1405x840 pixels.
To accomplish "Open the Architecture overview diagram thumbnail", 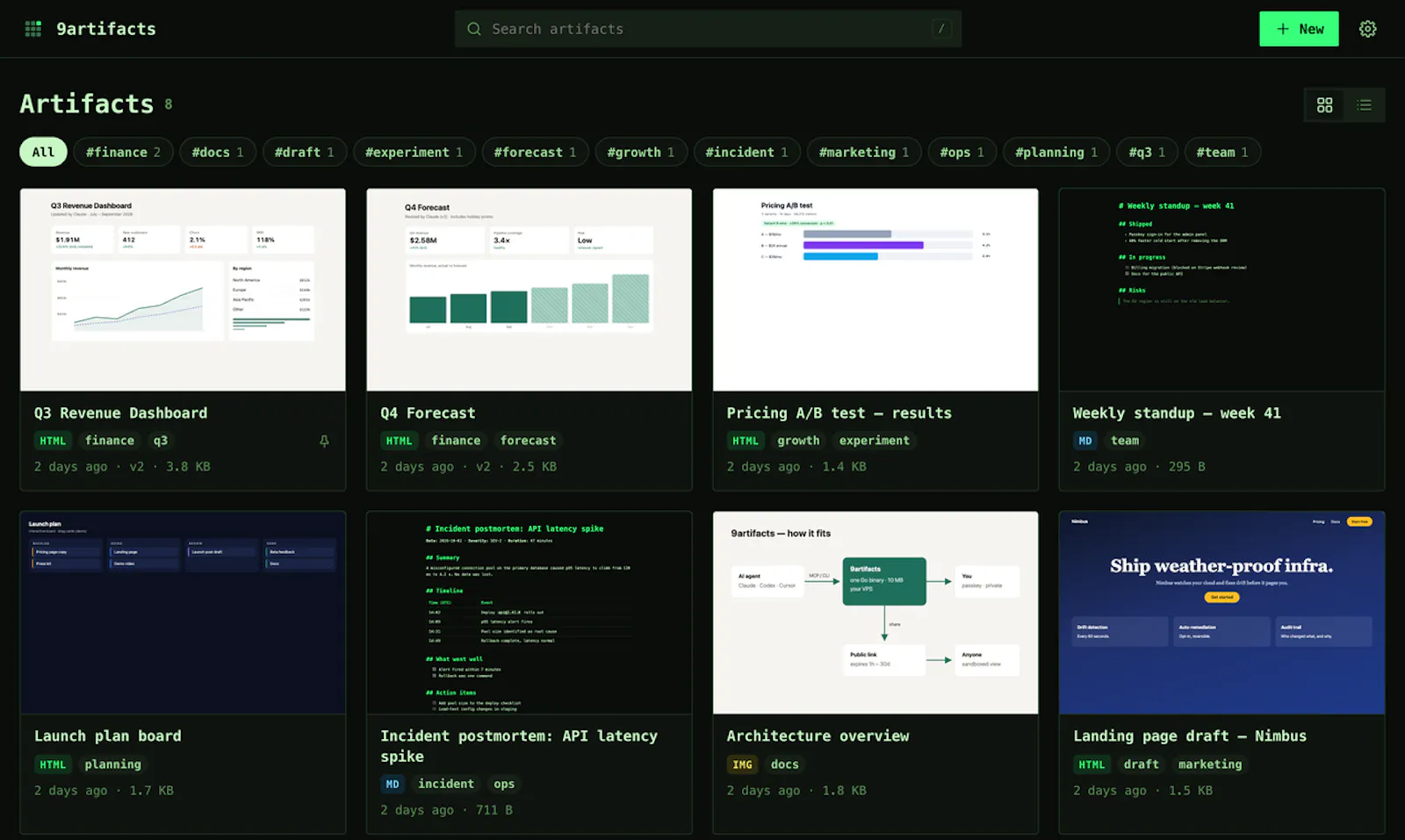I will (875, 613).
